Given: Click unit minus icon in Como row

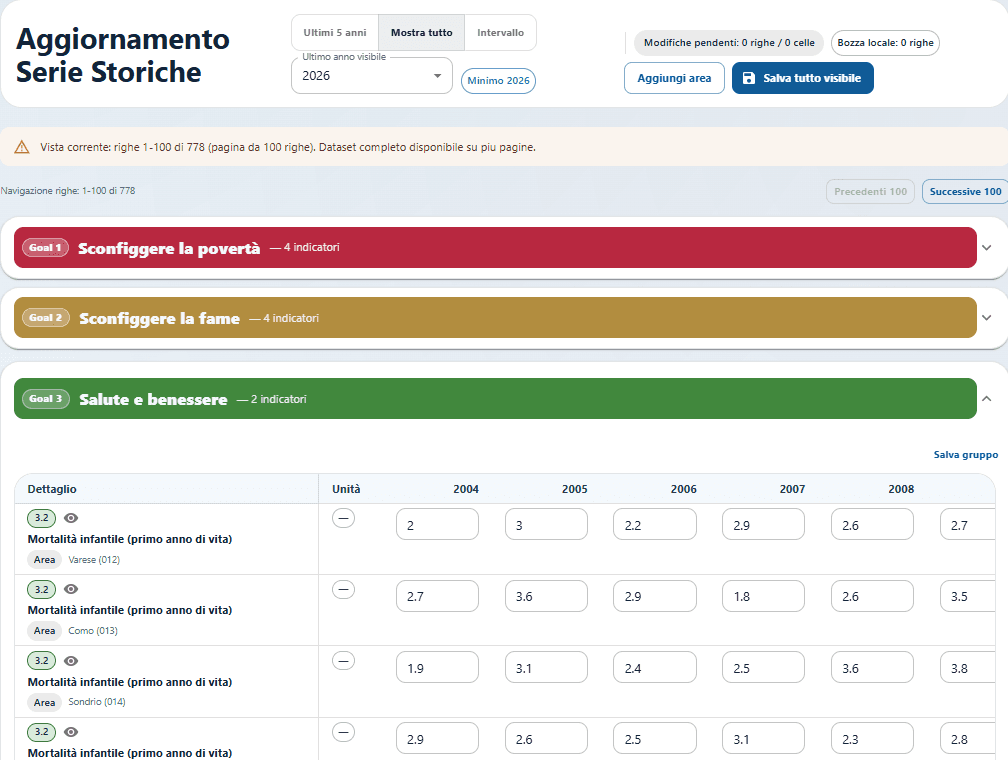Looking at the screenshot, I should point(343,589).
